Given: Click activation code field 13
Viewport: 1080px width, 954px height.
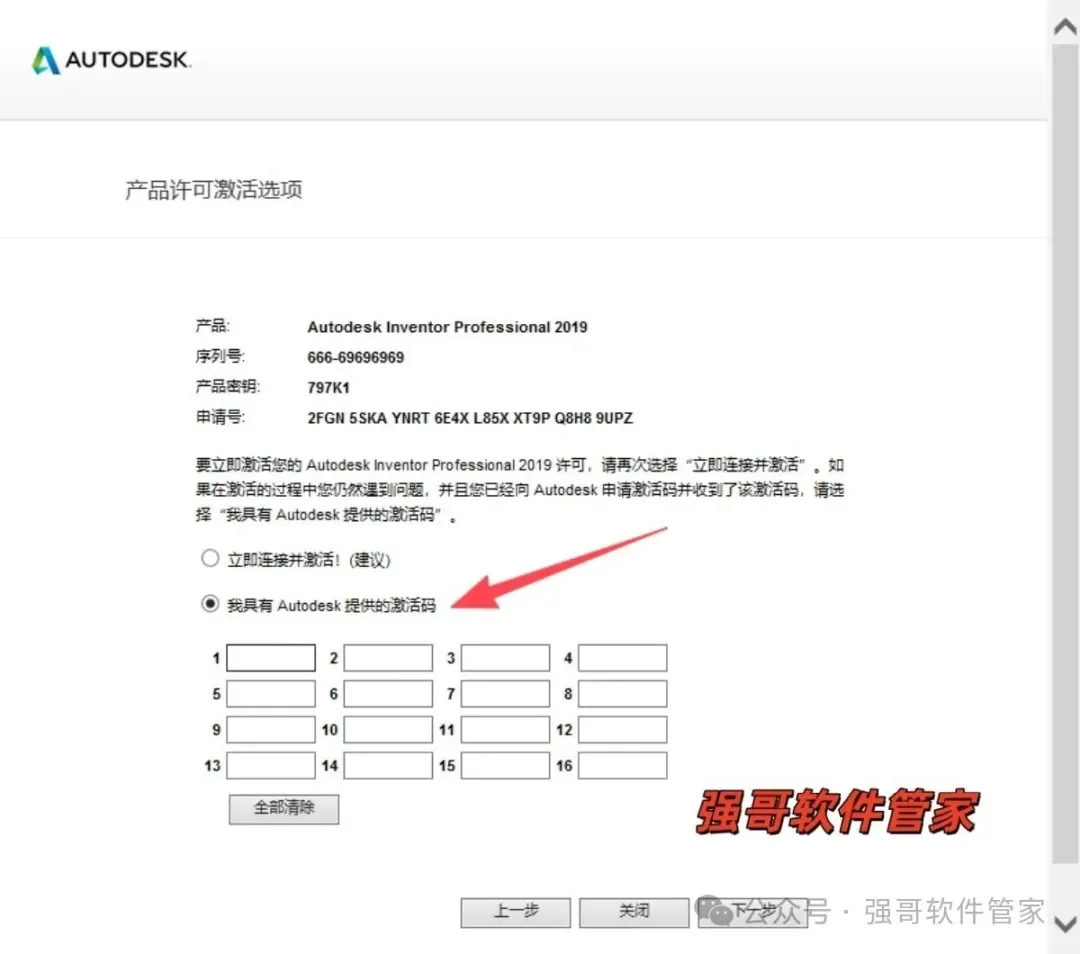Looking at the screenshot, I should pos(271,765).
